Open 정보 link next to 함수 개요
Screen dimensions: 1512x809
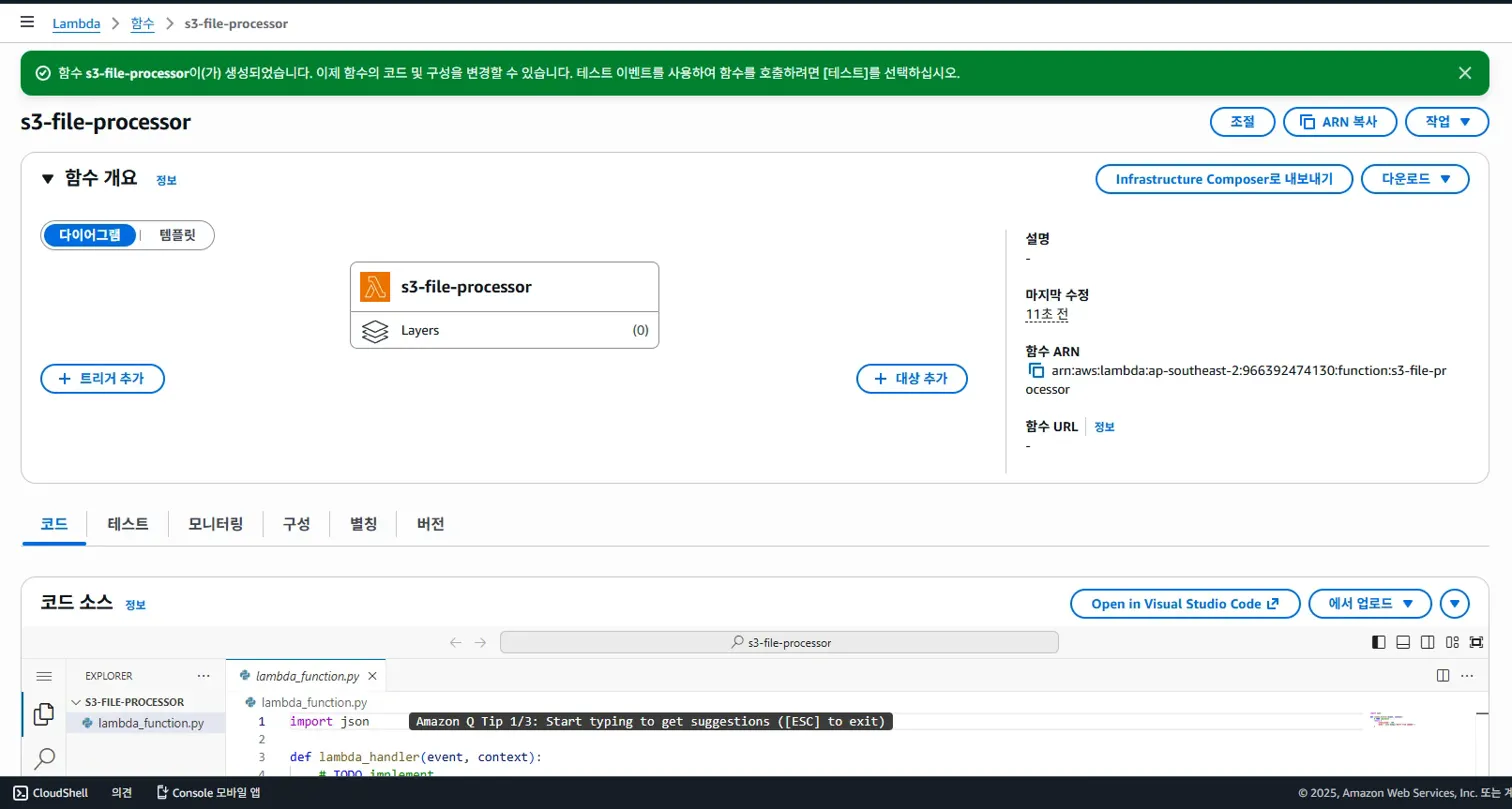[166, 180]
